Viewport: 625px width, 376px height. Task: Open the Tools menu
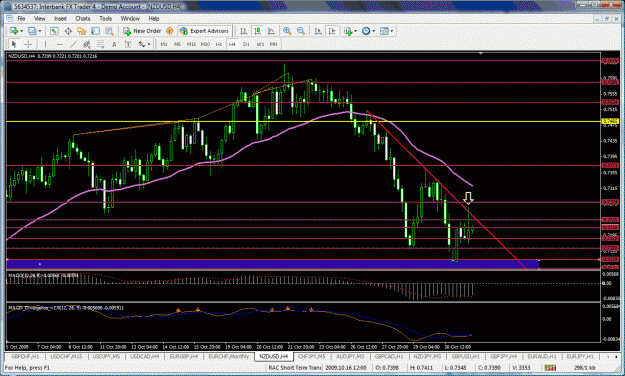coord(106,18)
